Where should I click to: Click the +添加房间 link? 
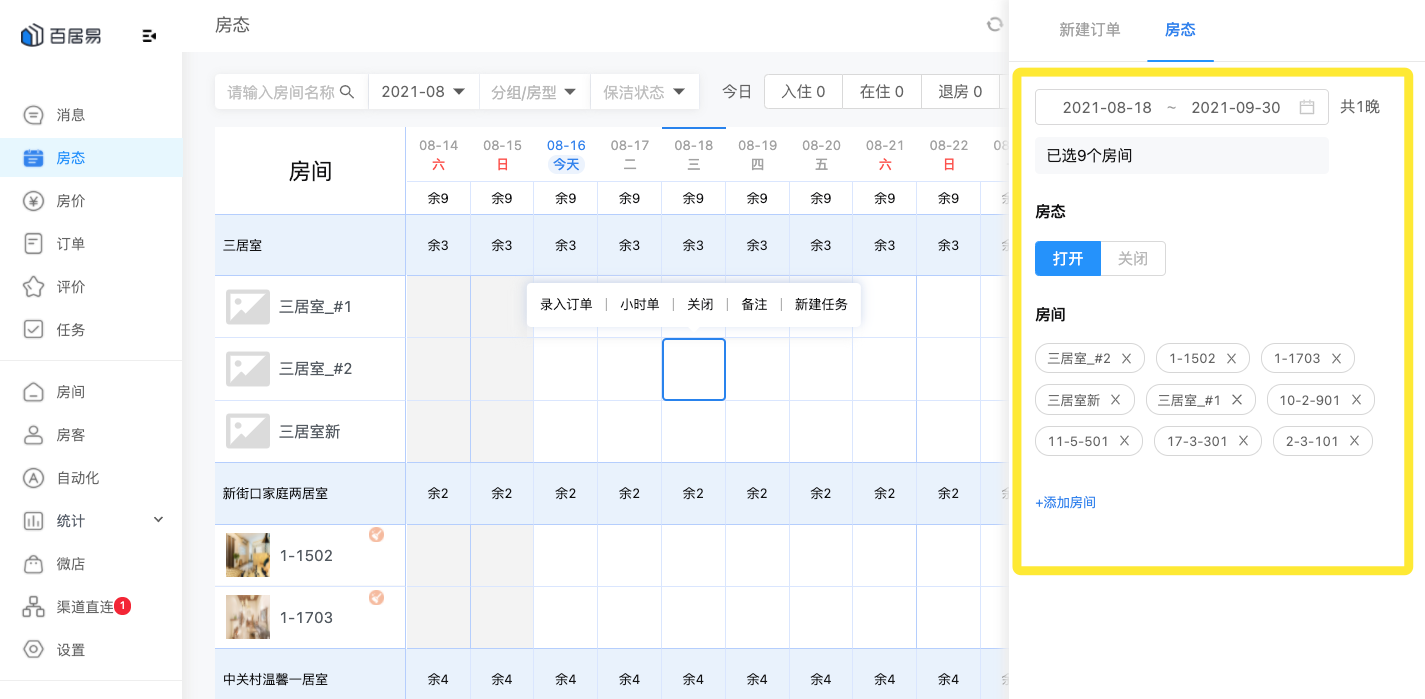[x=1065, y=502]
